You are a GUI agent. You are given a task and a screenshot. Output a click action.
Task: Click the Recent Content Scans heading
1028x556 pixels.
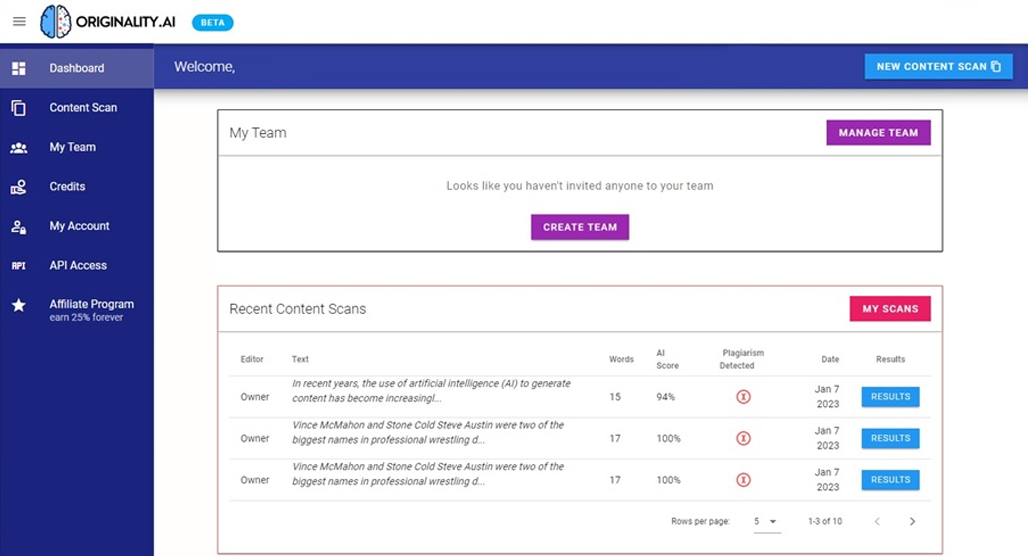point(298,309)
